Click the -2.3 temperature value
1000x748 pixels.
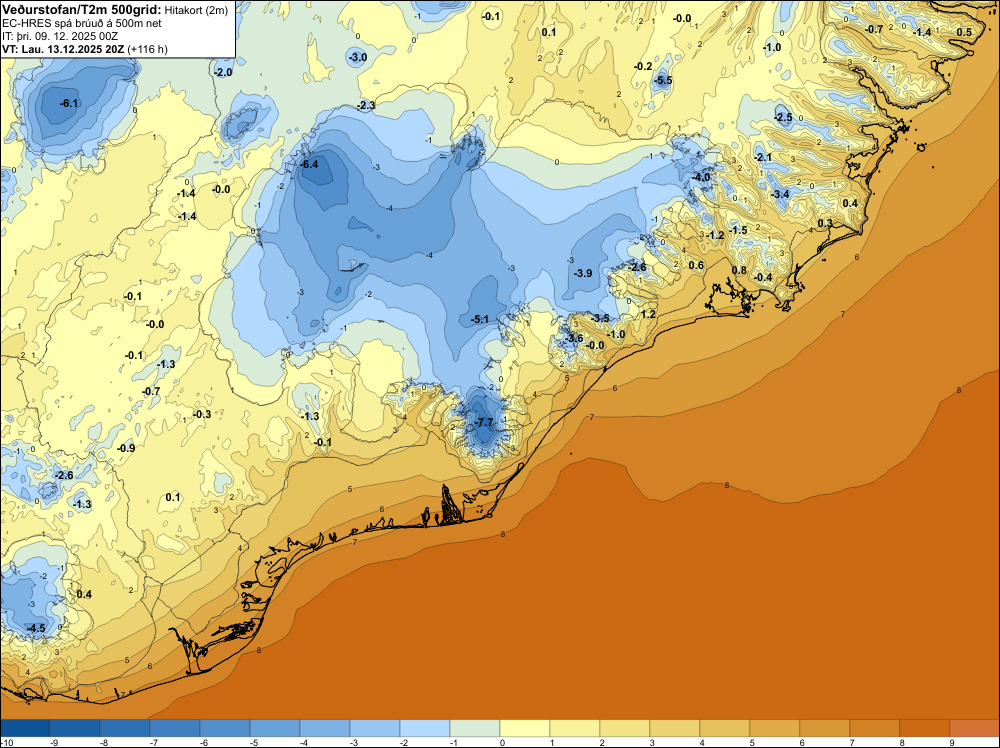tap(366, 105)
